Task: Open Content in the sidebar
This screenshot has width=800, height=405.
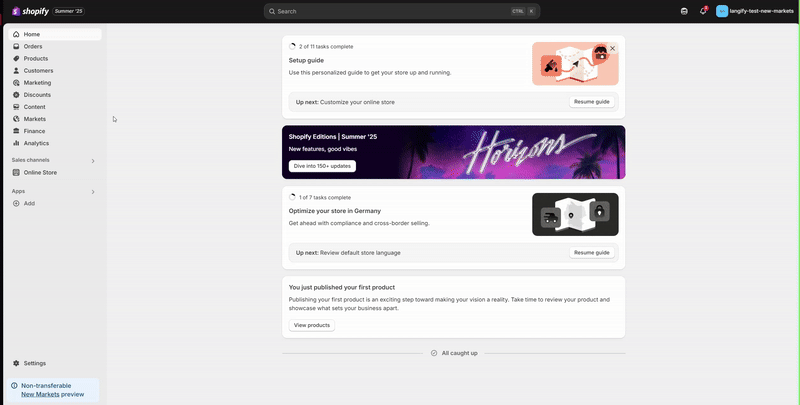Action: (55, 107)
